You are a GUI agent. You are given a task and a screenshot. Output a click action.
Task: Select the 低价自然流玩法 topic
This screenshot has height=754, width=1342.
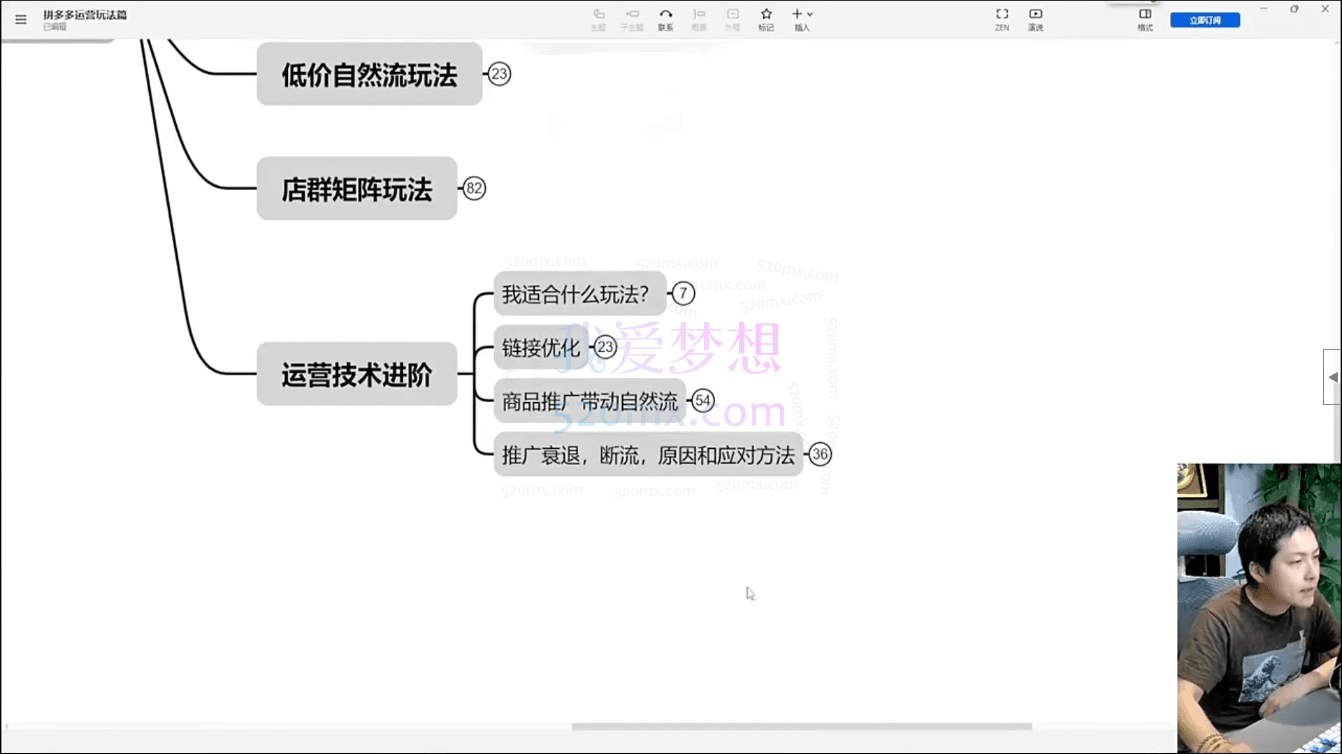369,74
